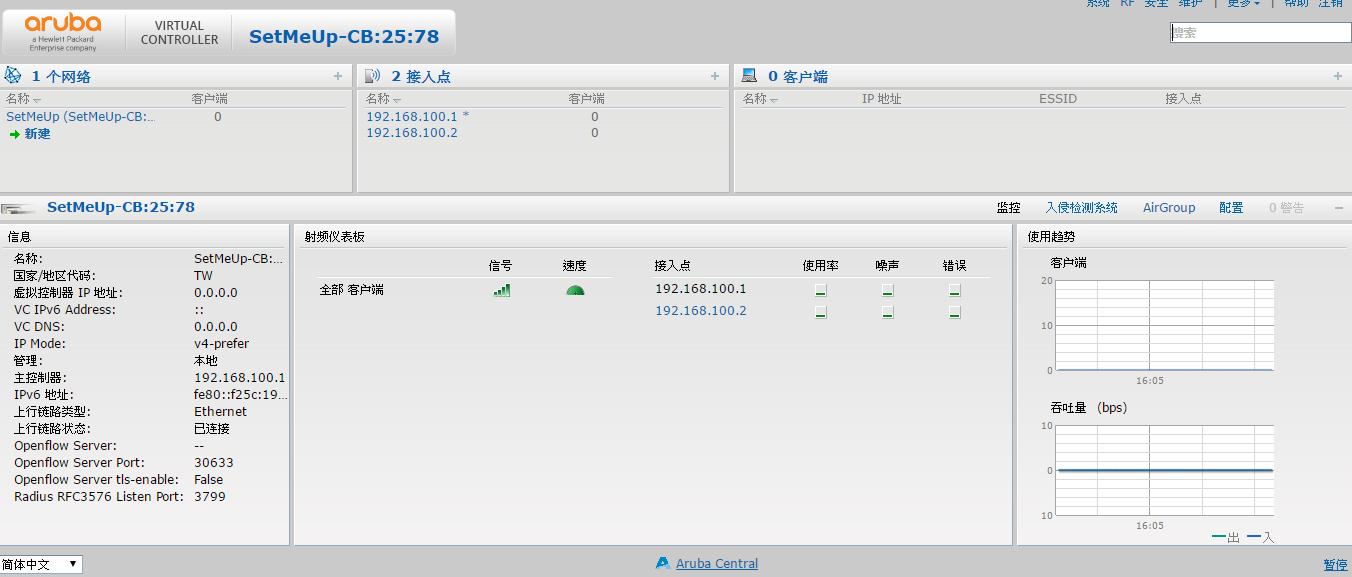Click the 国家/地区代码 value TW
1352x577 pixels.
point(203,275)
